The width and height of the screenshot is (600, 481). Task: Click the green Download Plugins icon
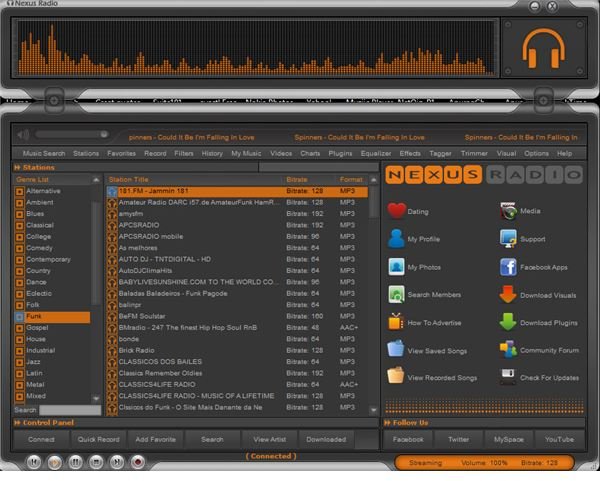click(x=508, y=322)
